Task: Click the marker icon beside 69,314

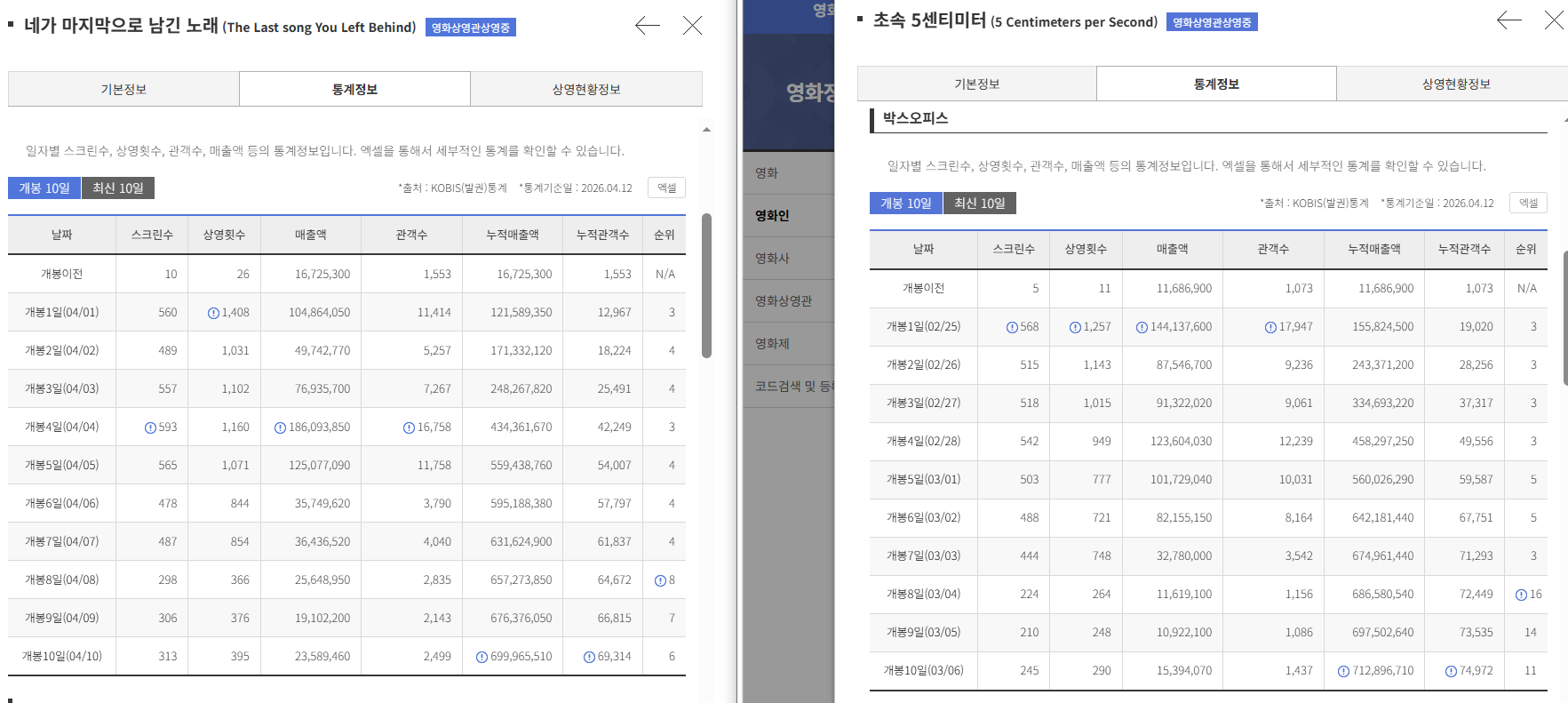Action: coord(589,657)
